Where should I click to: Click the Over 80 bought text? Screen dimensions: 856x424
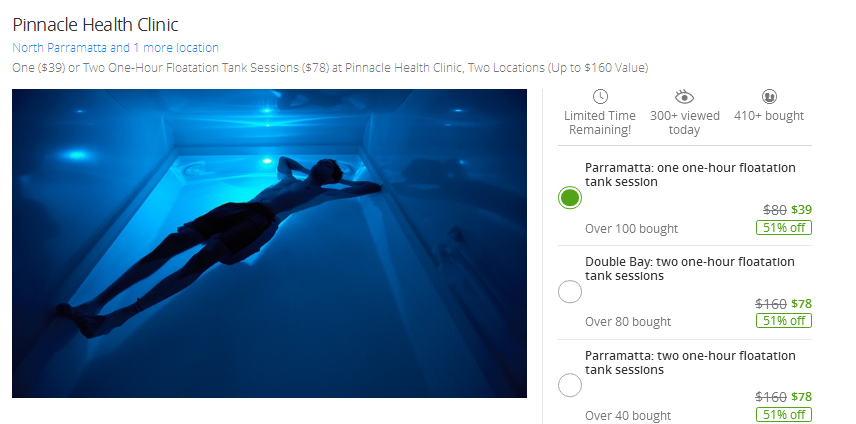pos(628,321)
